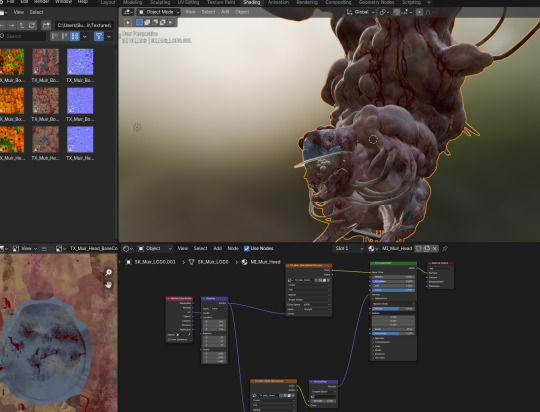Screen dimensions: 540x412
Task: Toggle the Use Nodes checkbox
Action: pos(247,248)
